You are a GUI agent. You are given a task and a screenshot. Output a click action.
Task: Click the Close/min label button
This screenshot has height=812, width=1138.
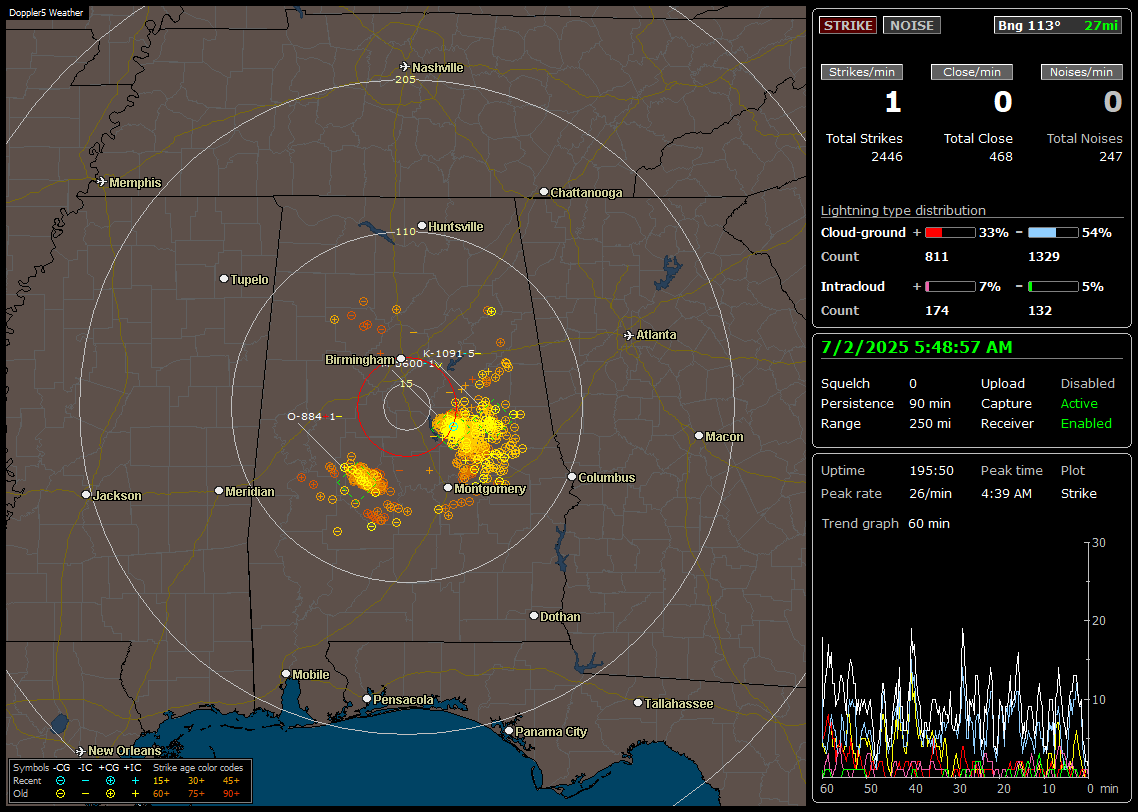(972, 72)
